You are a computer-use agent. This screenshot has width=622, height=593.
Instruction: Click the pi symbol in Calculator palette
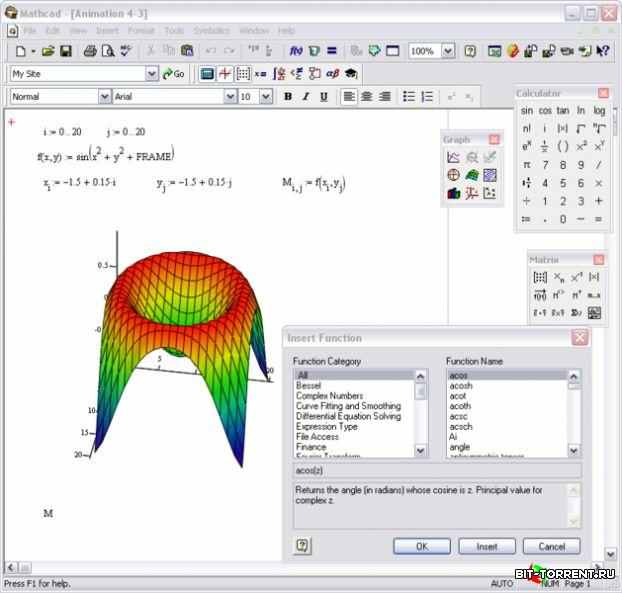pos(526,165)
